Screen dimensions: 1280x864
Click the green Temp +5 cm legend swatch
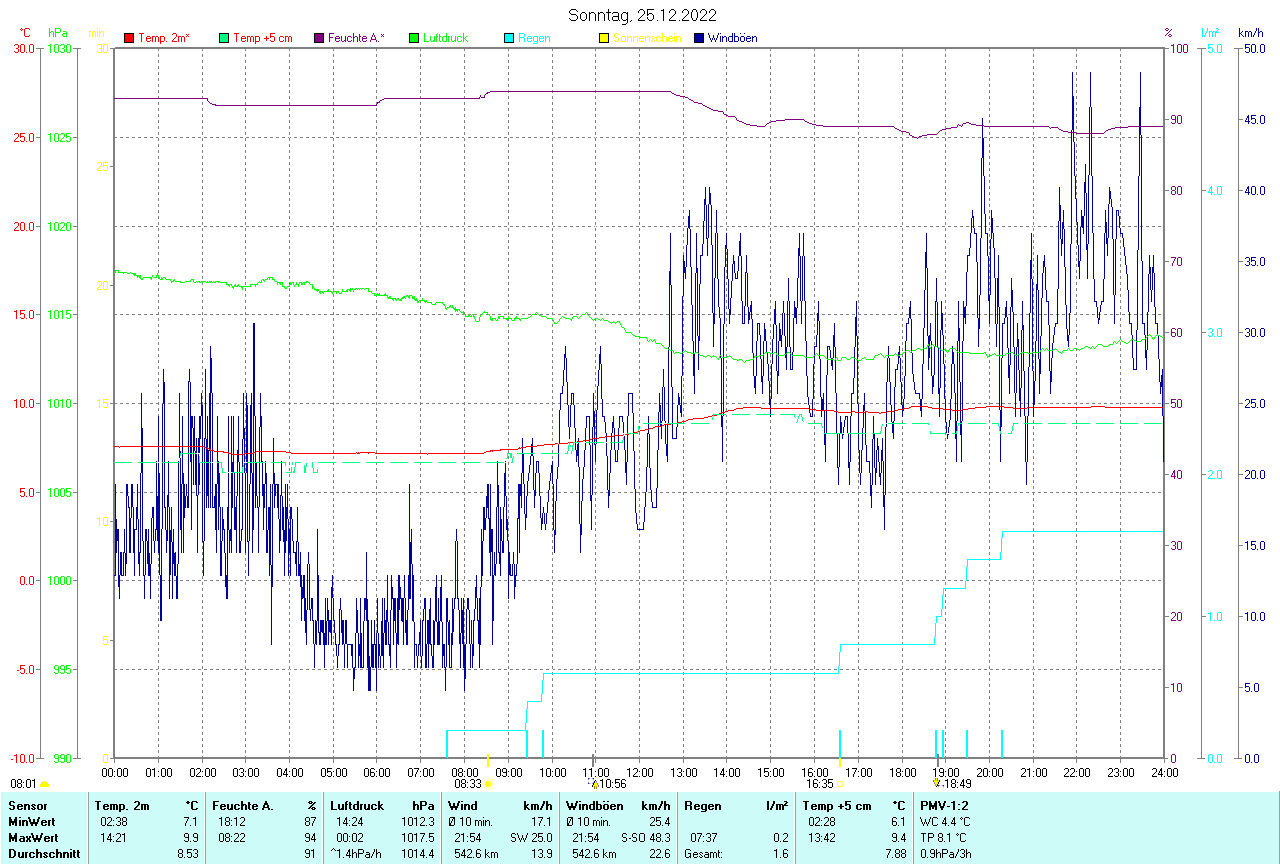click(224, 38)
